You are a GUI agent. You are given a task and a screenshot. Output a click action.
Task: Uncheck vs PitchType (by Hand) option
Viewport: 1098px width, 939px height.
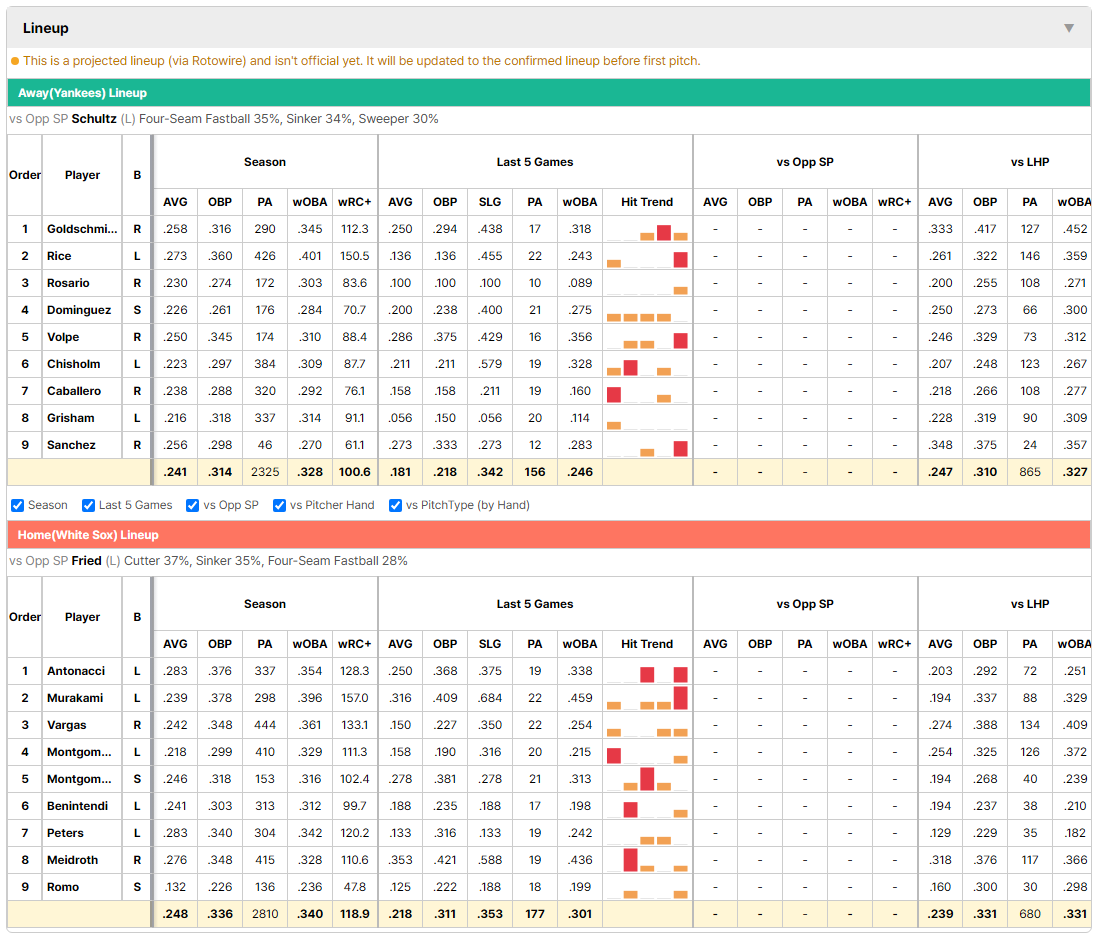click(396, 505)
